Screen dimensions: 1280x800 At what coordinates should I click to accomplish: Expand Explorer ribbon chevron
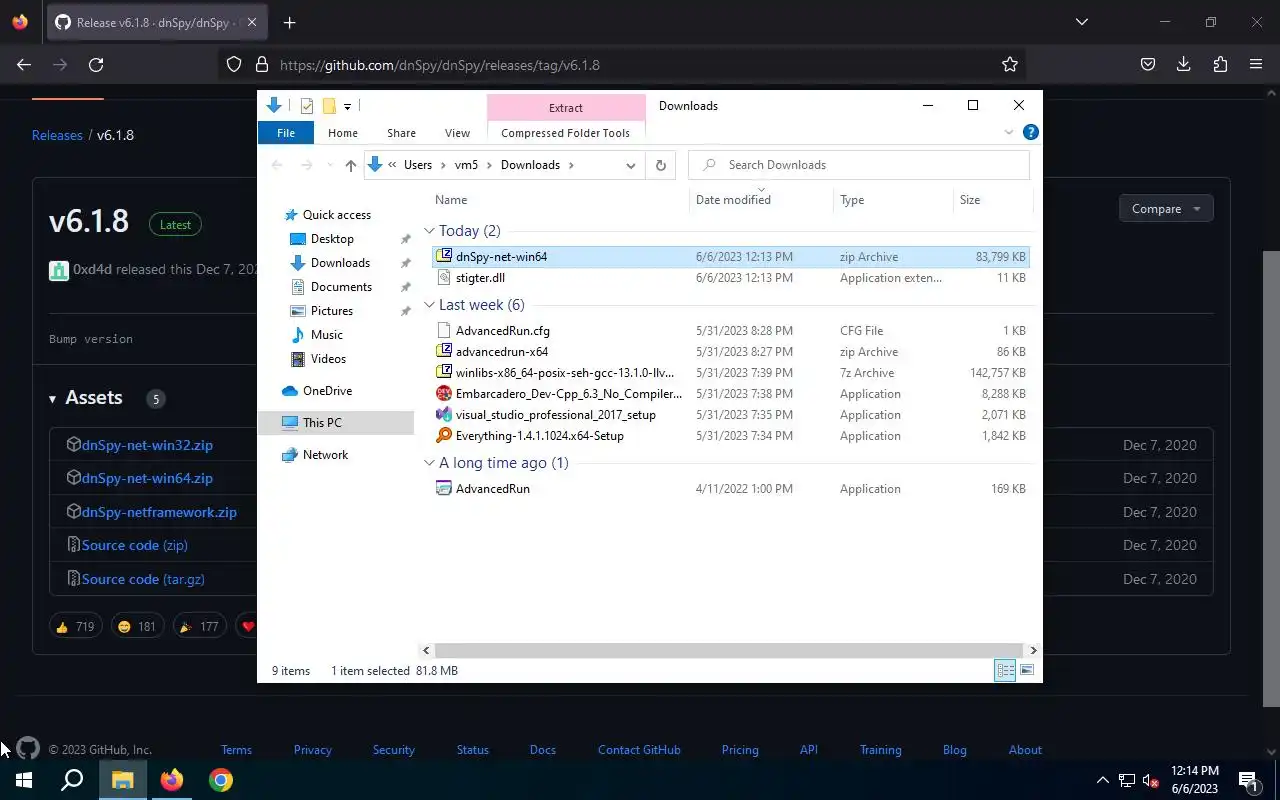tap(1008, 132)
